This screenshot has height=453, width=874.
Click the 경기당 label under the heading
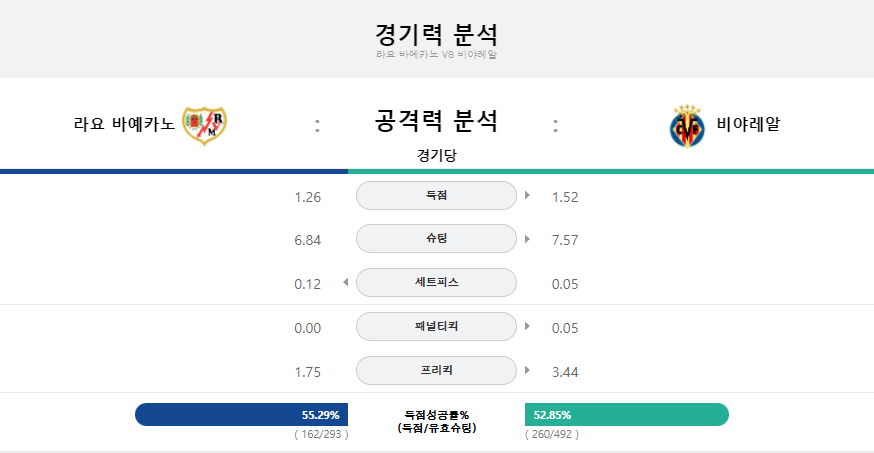436,155
